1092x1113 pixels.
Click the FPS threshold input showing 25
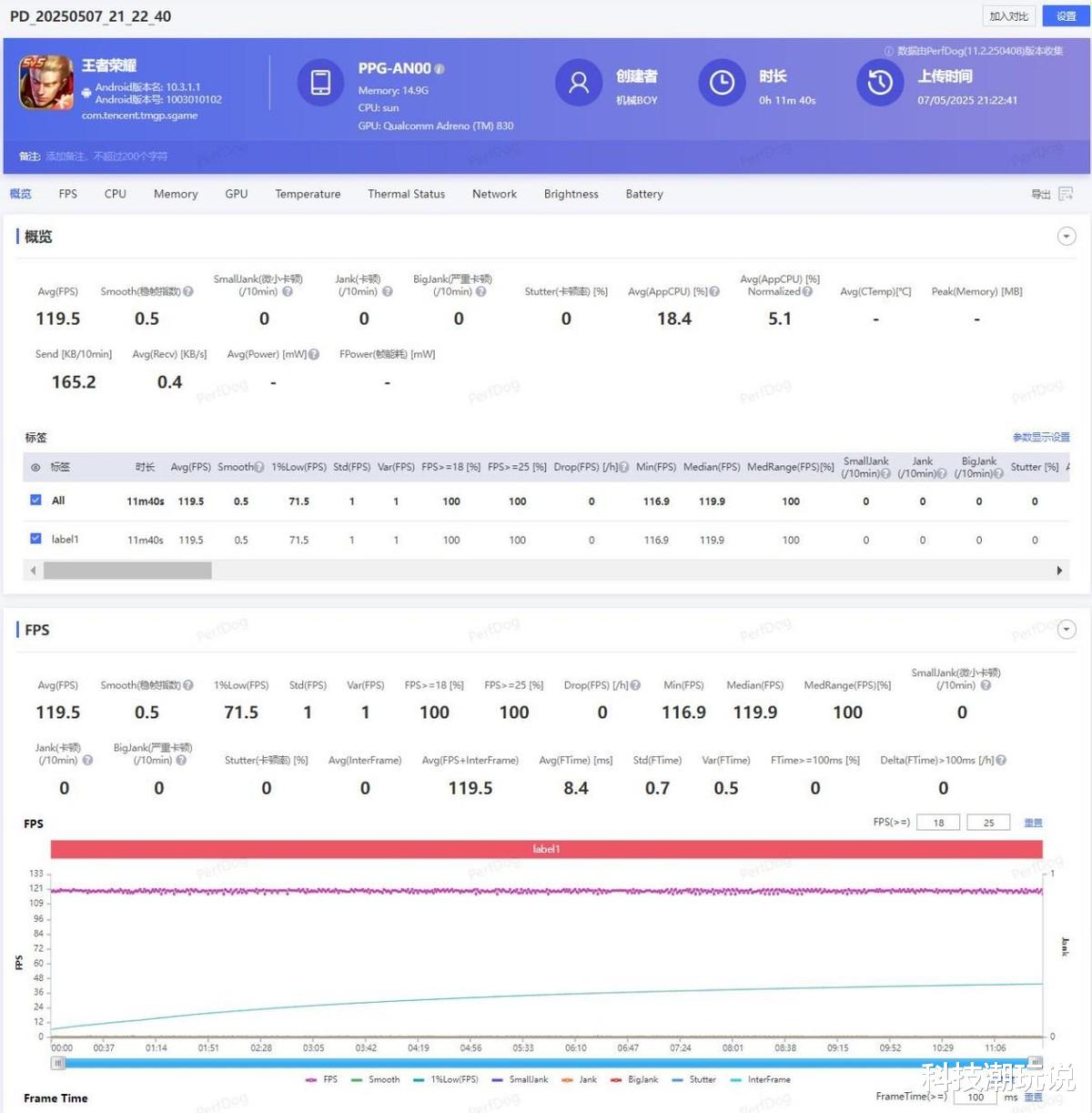click(988, 823)
